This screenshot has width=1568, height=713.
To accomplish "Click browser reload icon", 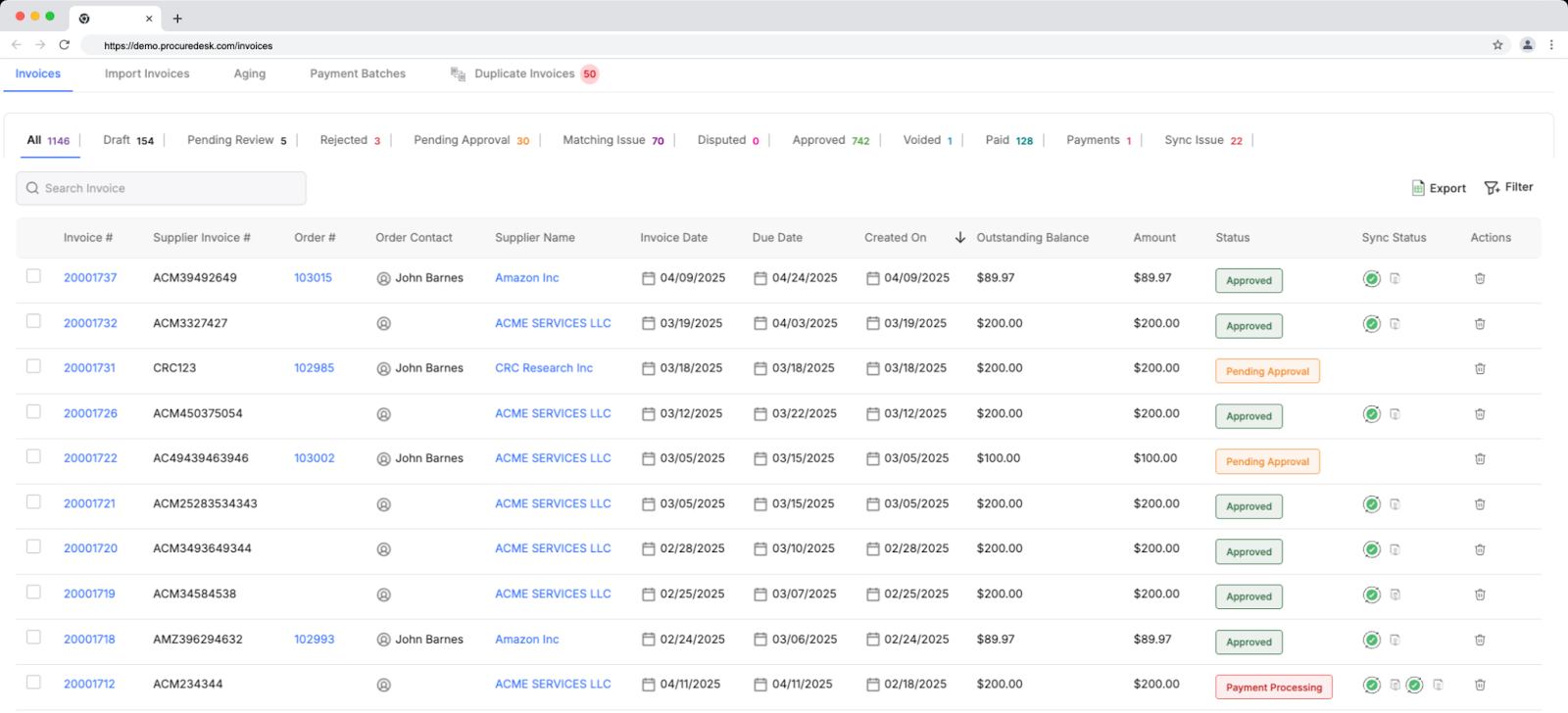I will click(x=65, y=44).
